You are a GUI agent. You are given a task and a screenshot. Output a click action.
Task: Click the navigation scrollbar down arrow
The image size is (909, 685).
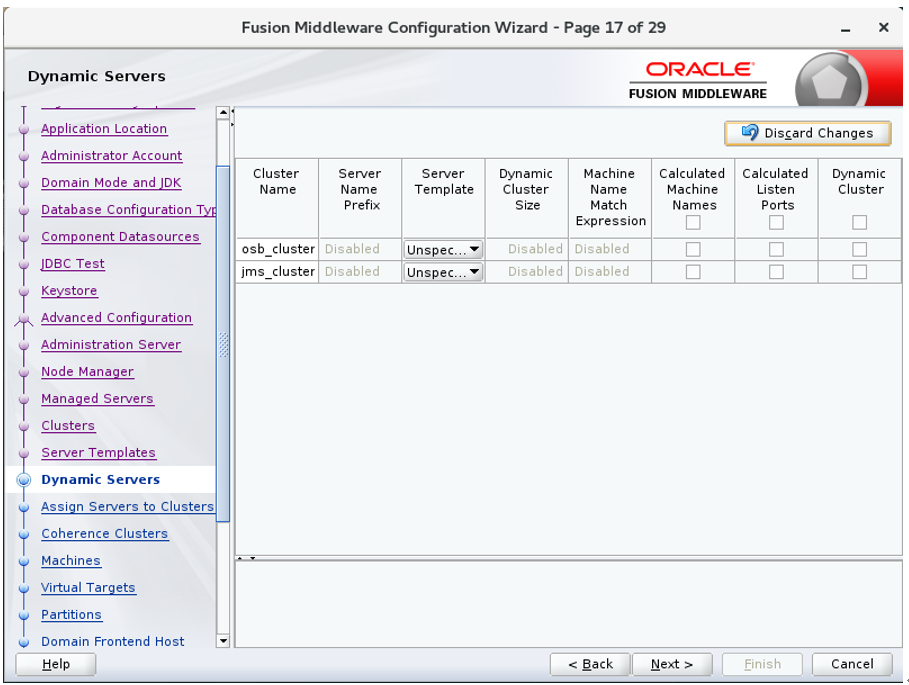pyautogui.click(x=223, y=641)
